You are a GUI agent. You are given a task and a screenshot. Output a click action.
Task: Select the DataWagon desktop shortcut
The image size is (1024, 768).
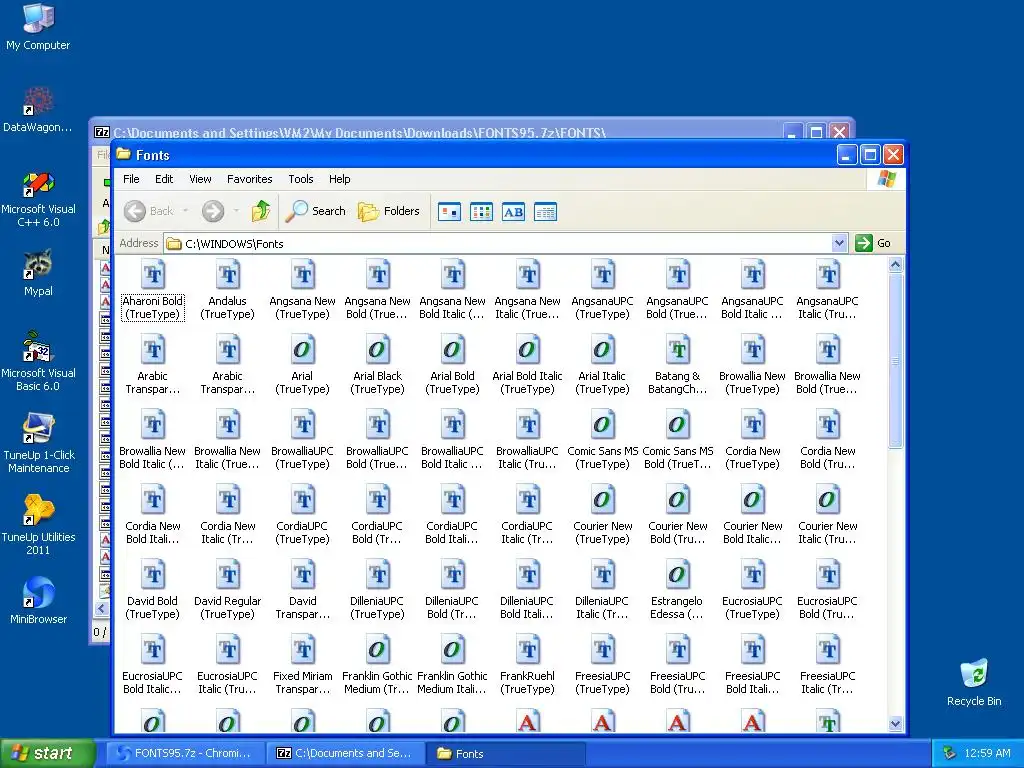[x=38, y=110]
